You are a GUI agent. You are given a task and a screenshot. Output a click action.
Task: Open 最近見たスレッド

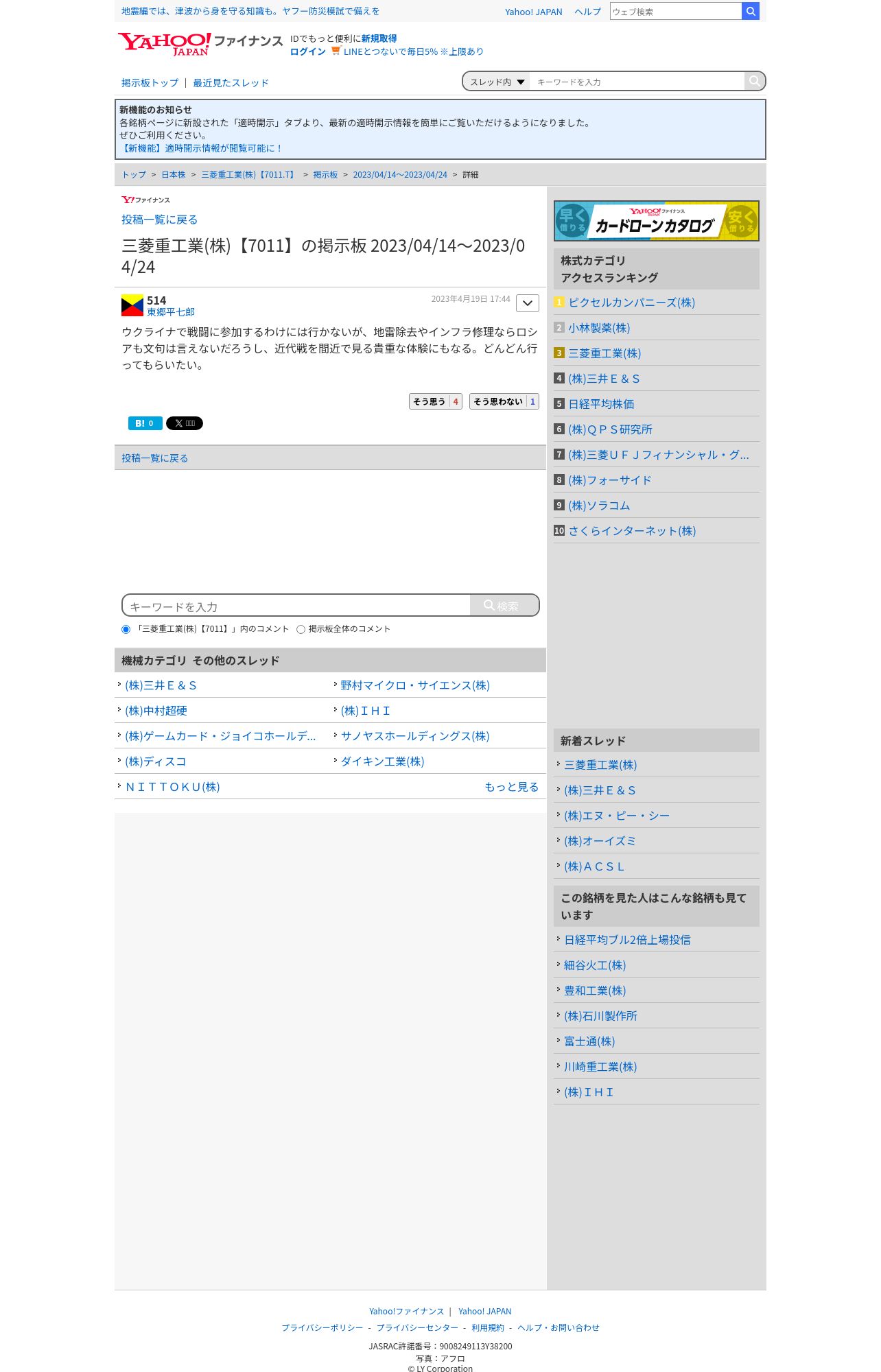(231, 83)
